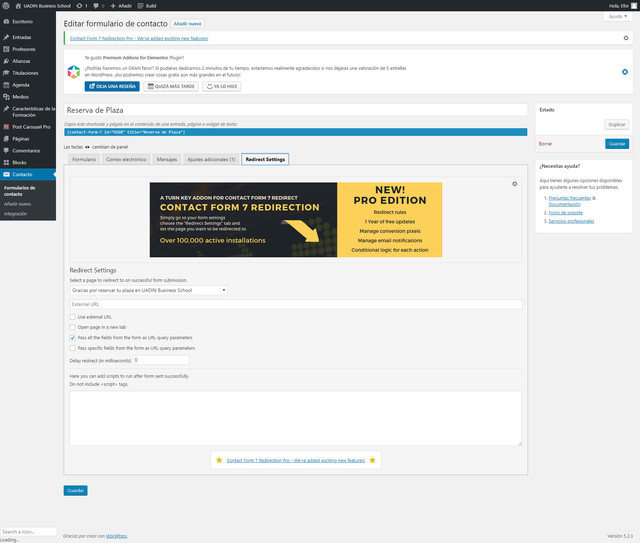Click Delay redirect milliseconds field
This screenshot has width=640, height=543.
click(161, 361)
